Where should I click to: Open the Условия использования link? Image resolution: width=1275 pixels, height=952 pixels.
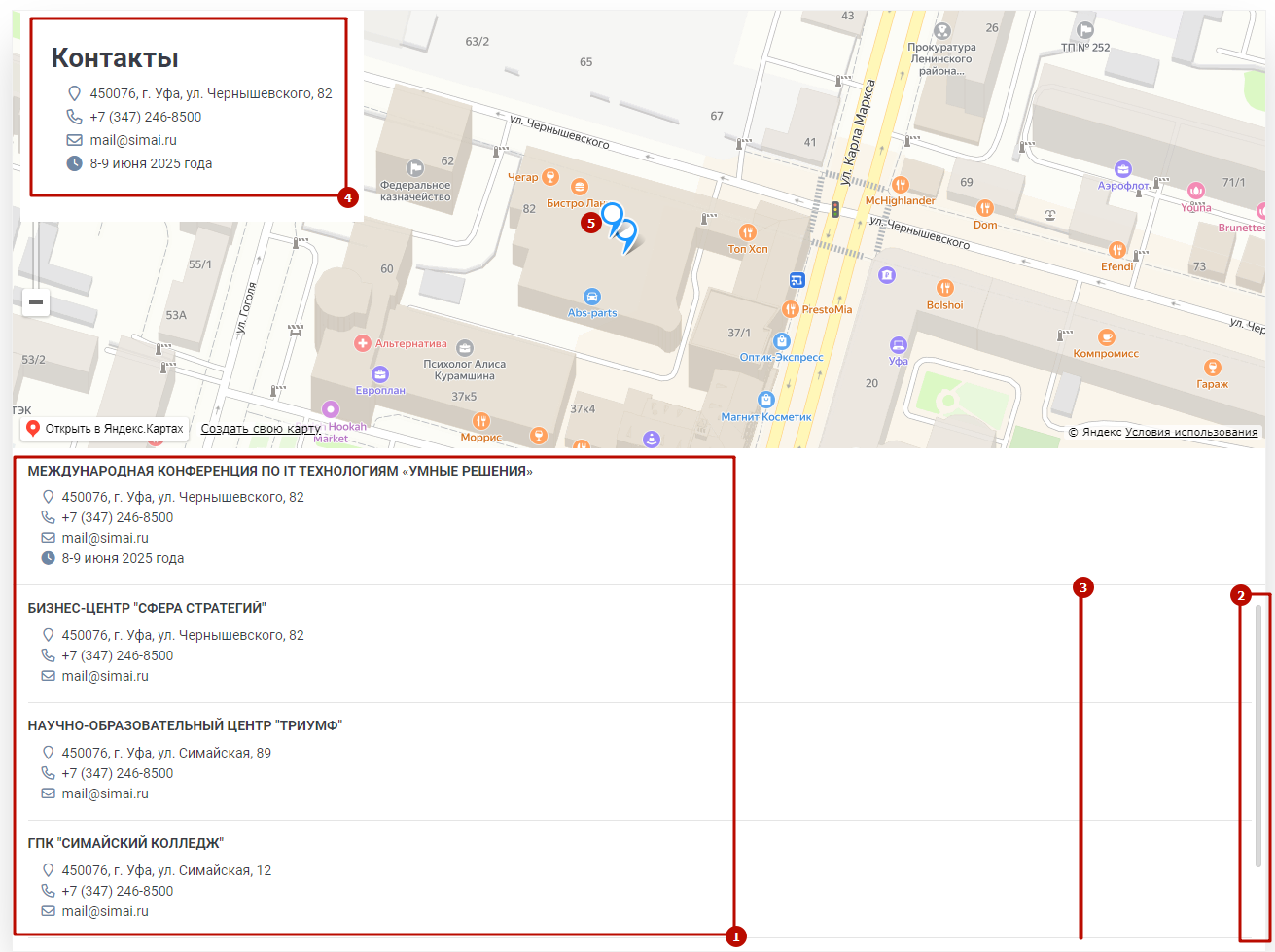pyautogui.click(x=1191, y=432)
